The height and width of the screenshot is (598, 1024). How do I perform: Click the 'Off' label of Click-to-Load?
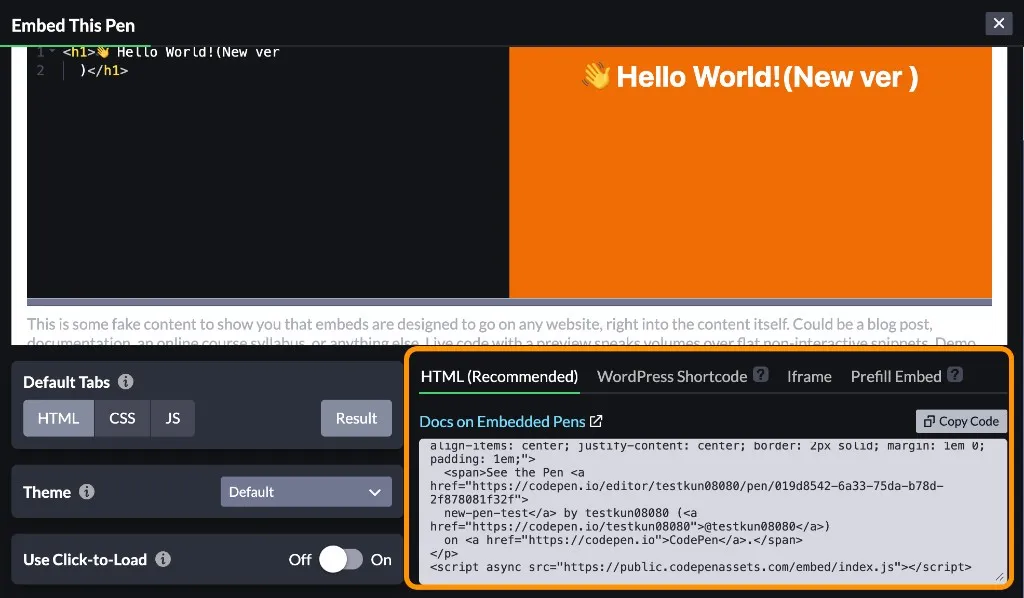click(300, 559)
